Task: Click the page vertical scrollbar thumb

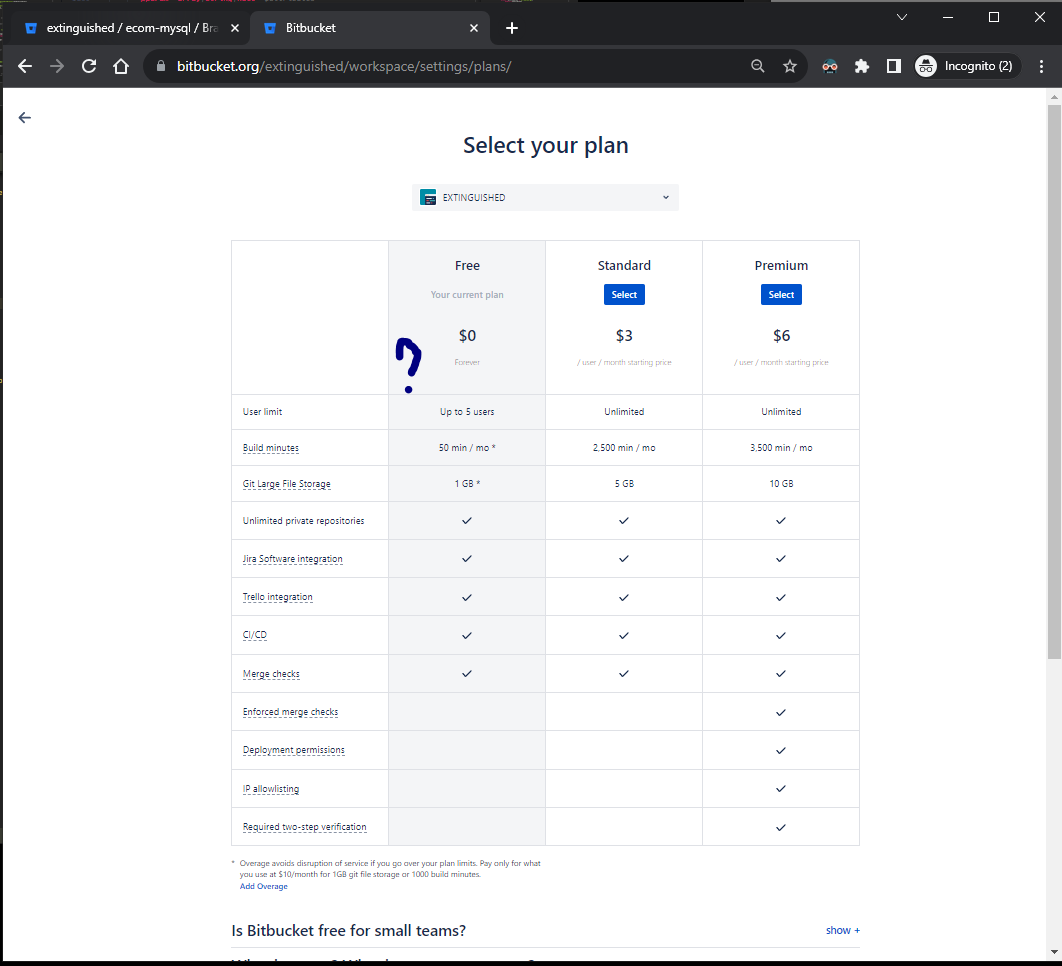Action: tap(1054, 381)
